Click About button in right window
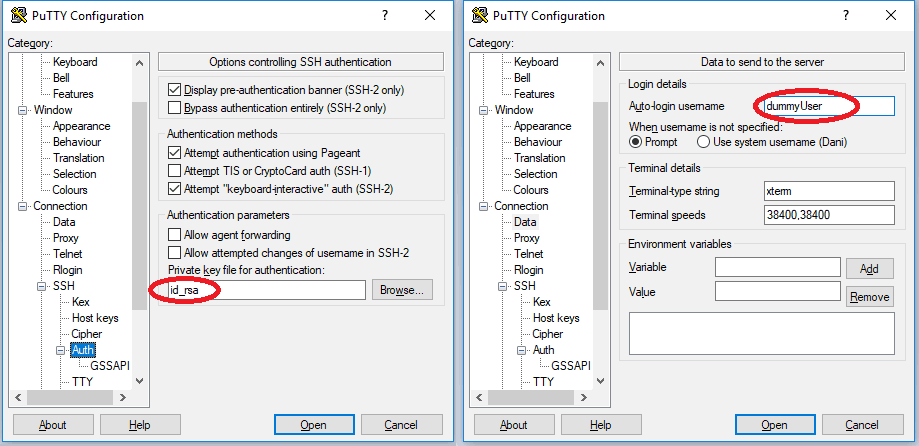Screen dimensions: 919x446 (x=514, y=425)
